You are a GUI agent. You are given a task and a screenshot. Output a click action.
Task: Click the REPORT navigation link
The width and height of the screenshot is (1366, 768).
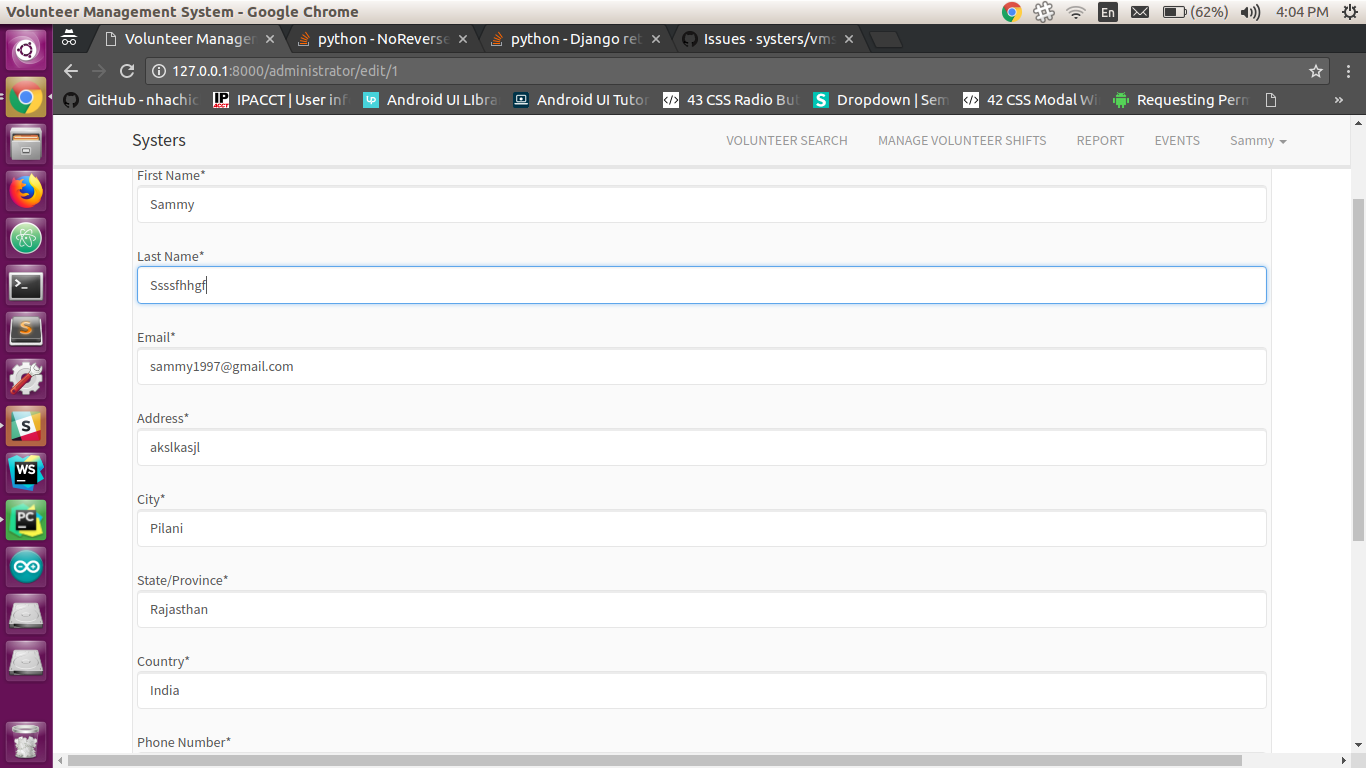click(x=1100, y=140)
